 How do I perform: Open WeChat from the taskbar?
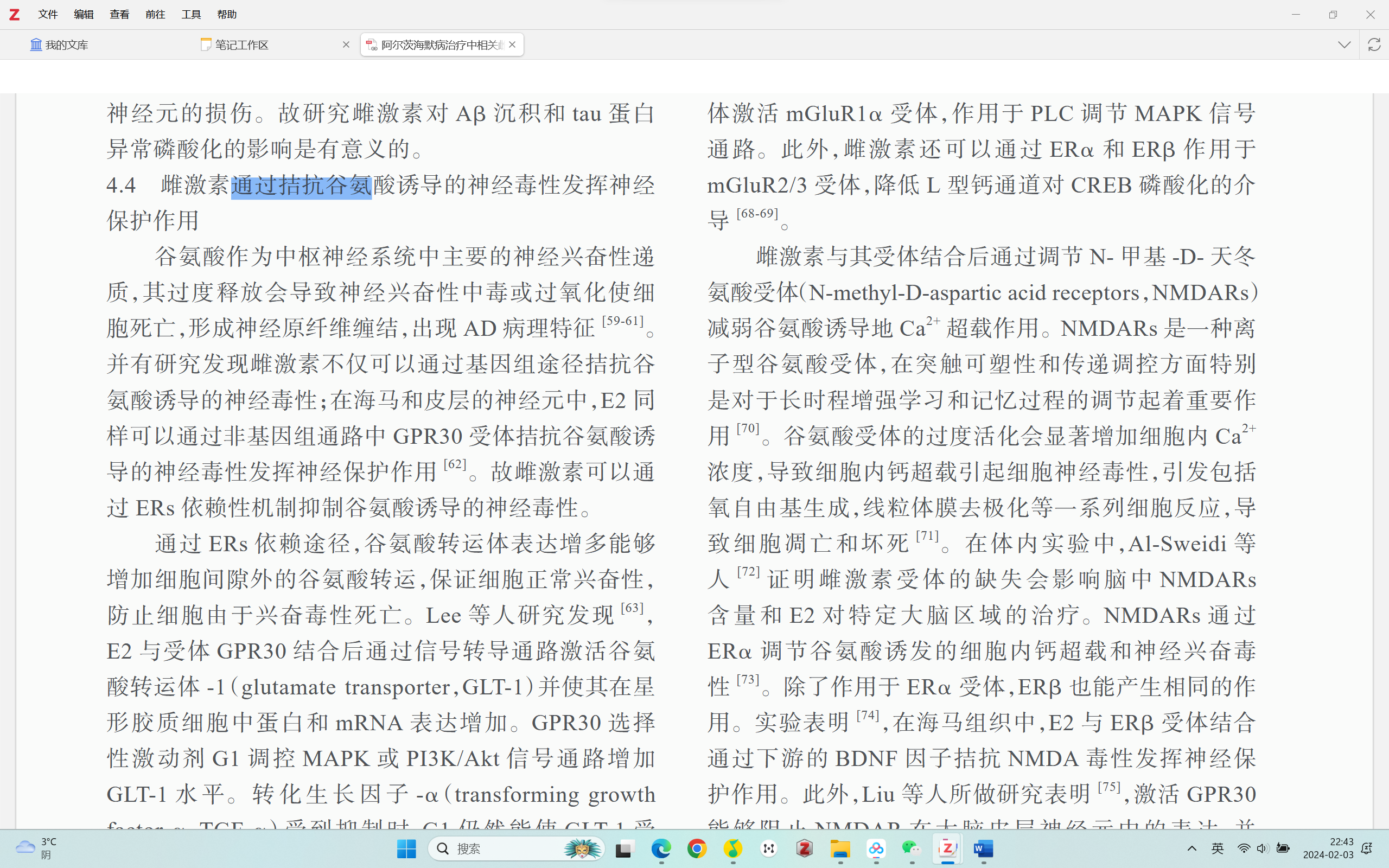[x=912, y=848]
